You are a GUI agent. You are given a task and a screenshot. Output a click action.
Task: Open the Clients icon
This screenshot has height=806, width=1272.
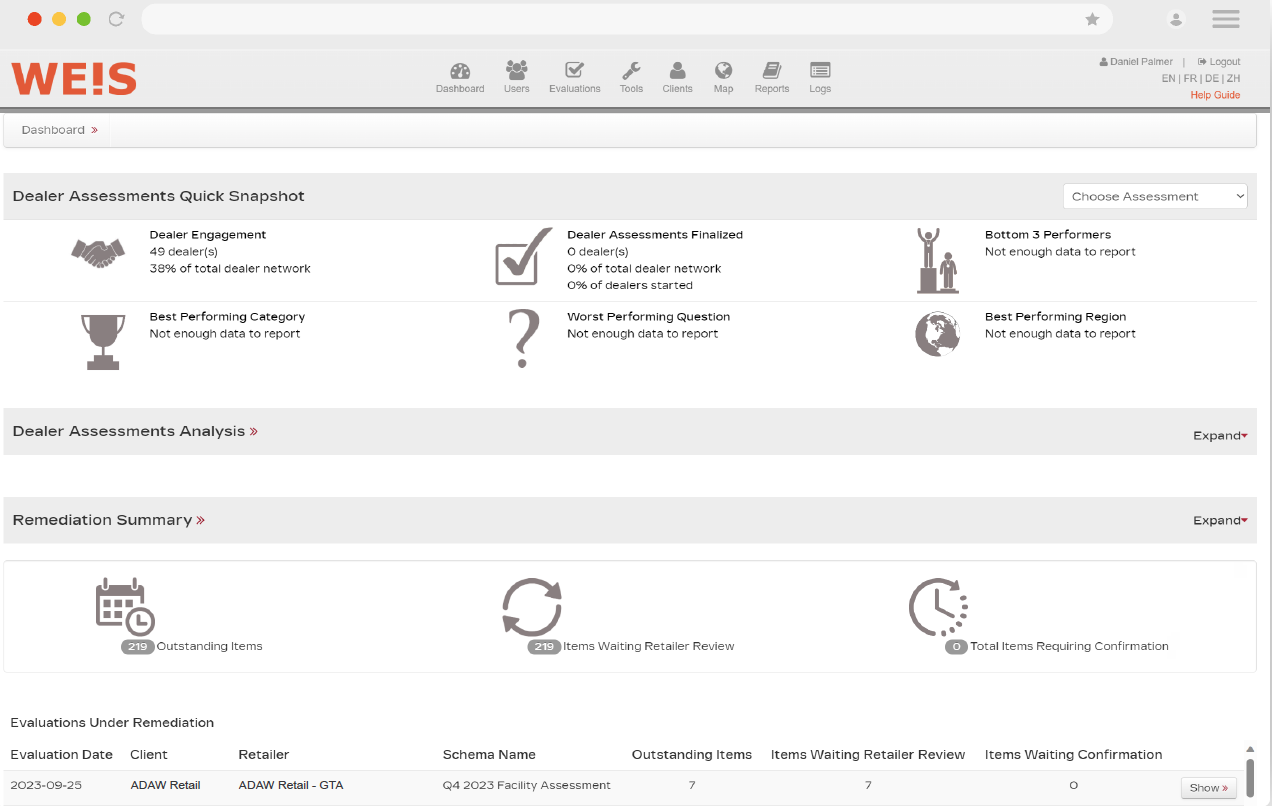pyautogui.click(x=677, y=71)
